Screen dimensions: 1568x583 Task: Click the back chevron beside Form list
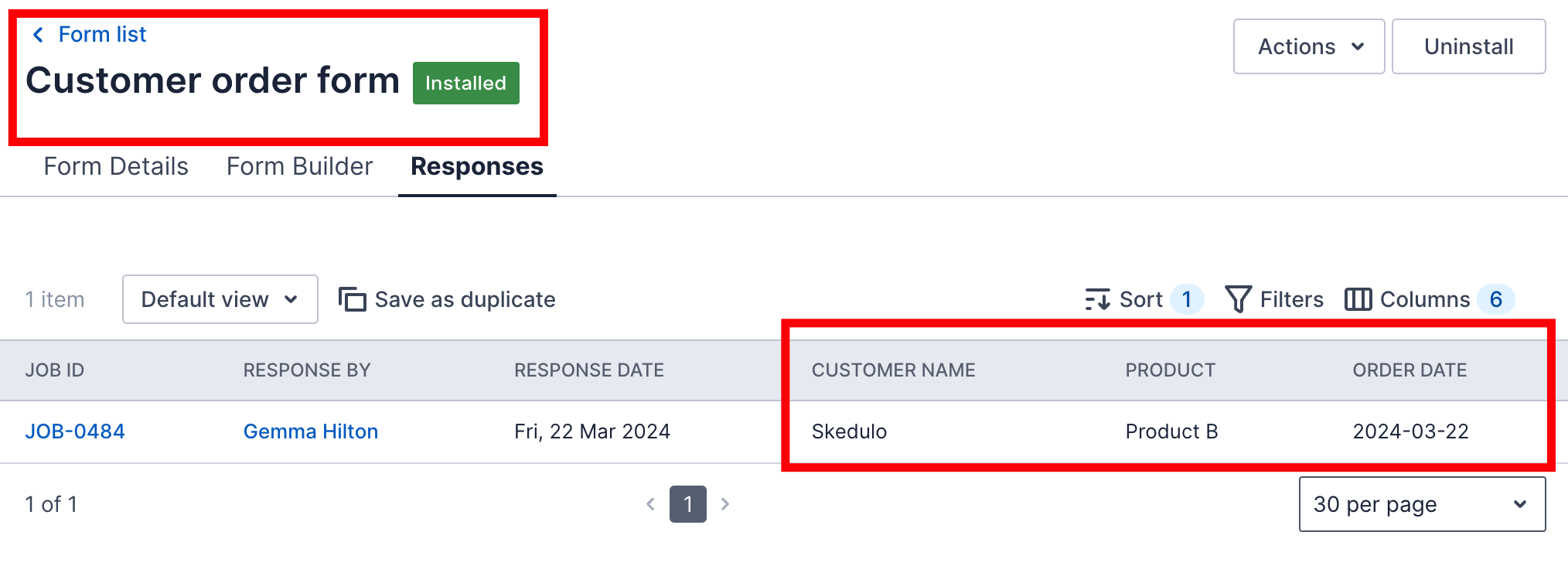(x=37, y=34)
